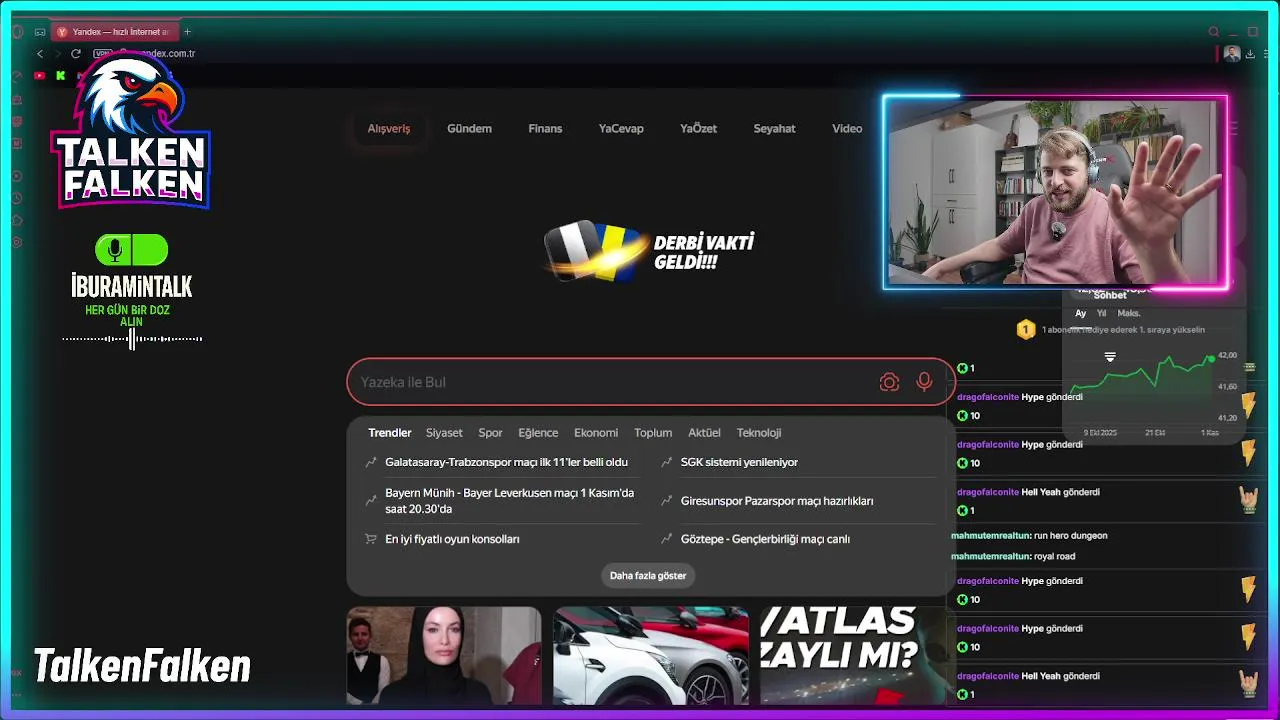This screenshot has height=720, width=1280.
Task: Click the VPN badge in address bar
Action: [x=101, y=53]
